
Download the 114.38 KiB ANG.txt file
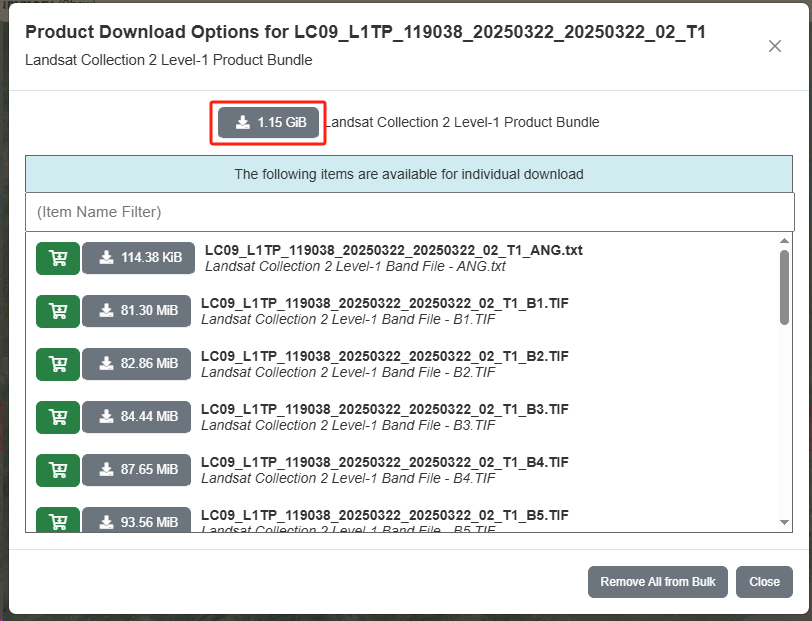coord(138,258)
